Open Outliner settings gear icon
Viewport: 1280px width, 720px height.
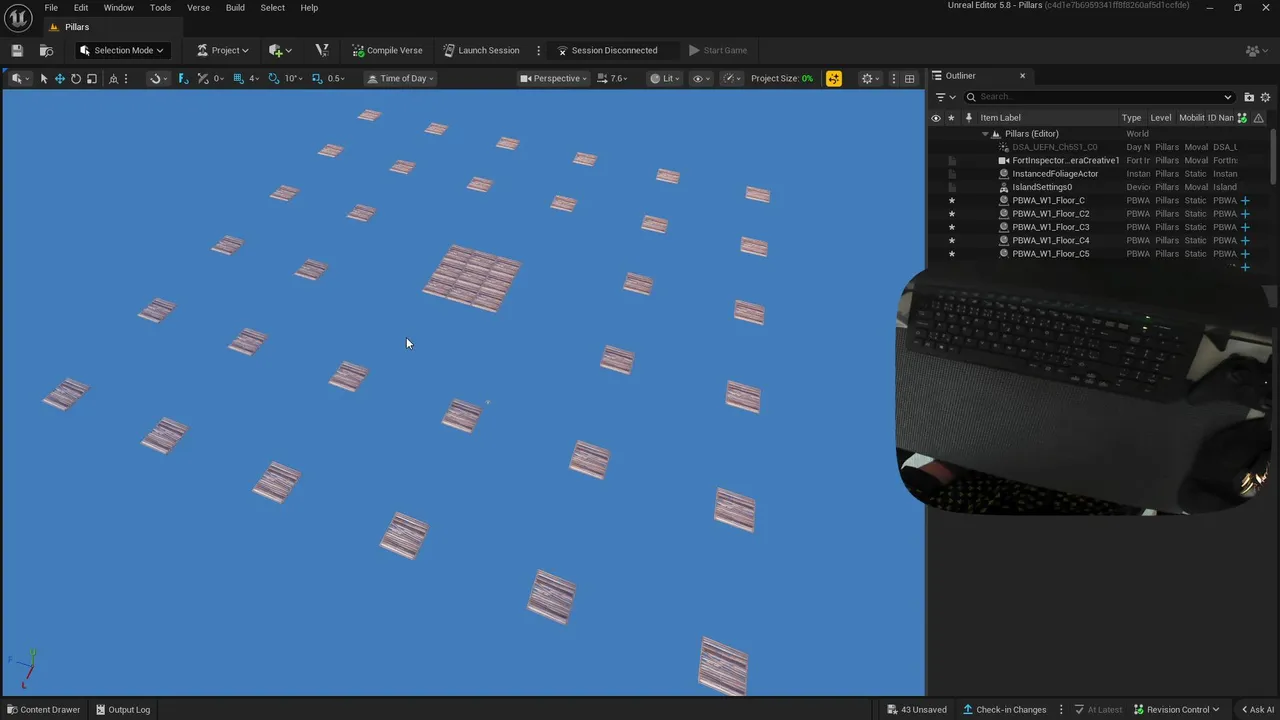(1265, 97)
